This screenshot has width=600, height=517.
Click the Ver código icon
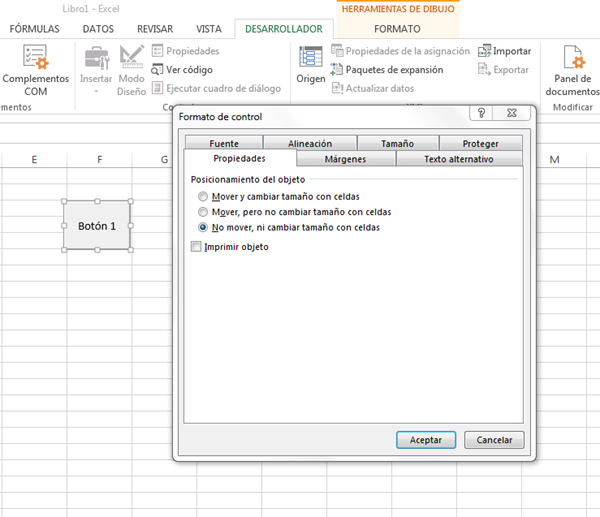[159, 70]
